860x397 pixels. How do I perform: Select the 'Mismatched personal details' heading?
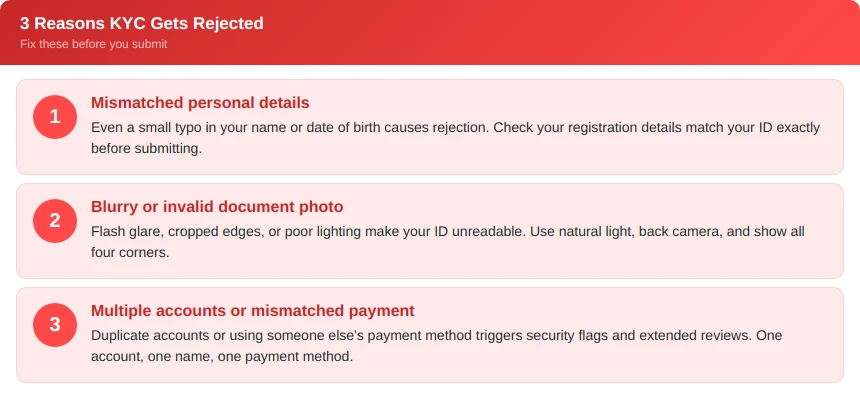(x=200, y=103)
